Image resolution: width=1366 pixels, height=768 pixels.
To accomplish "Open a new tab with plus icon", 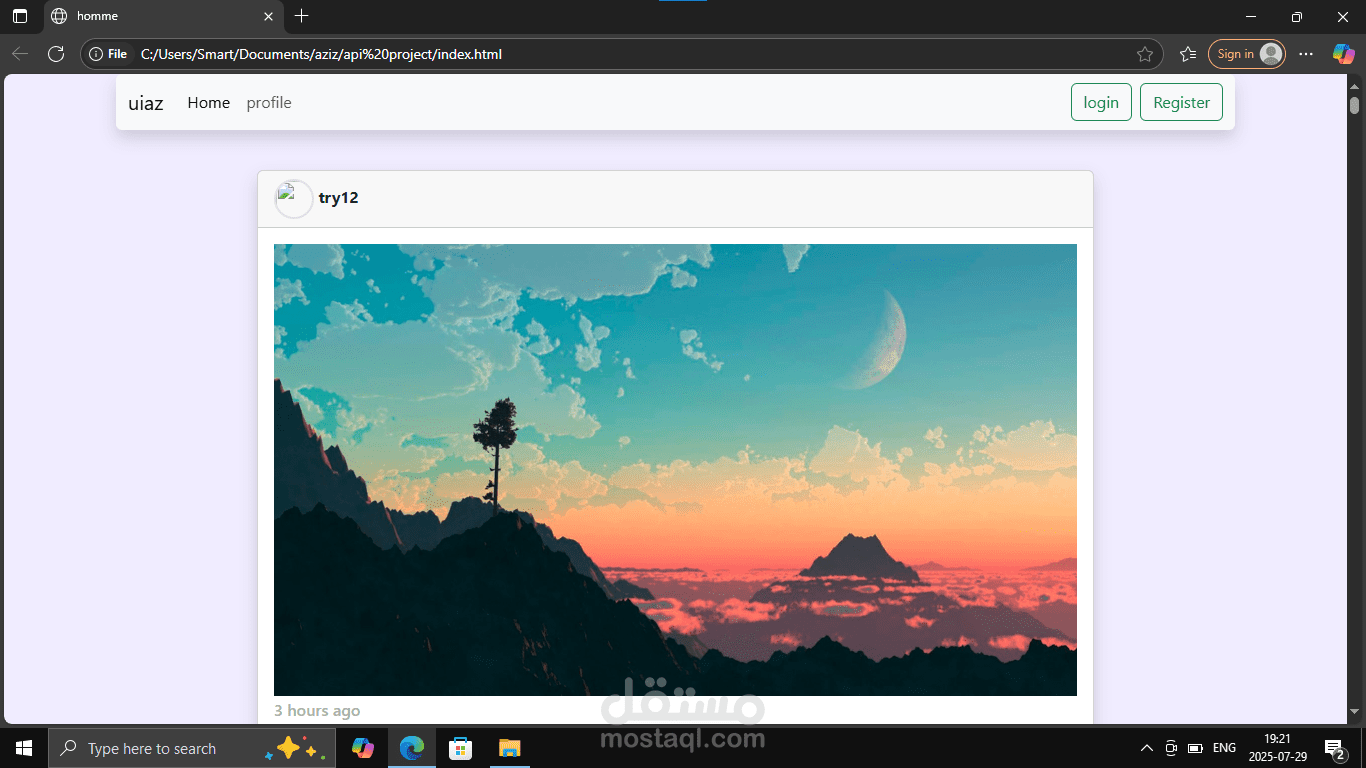I will (302, 16).
